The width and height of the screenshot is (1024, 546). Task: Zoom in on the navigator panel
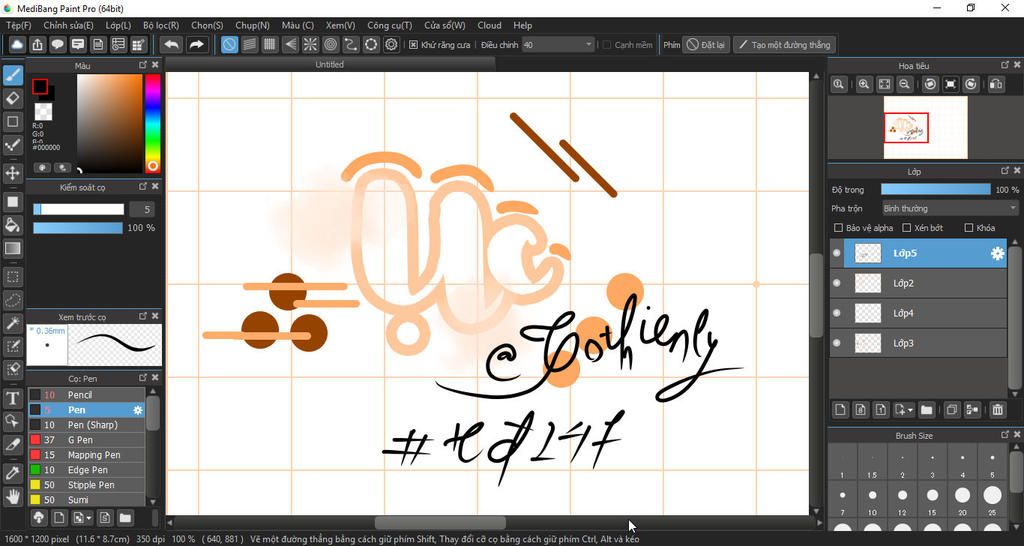tap(864, 84)
